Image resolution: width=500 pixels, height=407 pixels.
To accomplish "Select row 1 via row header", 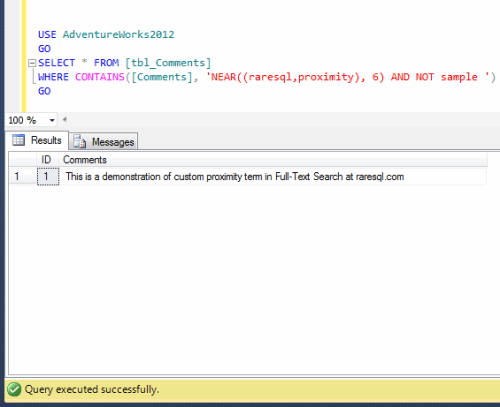I will point(23,176).
